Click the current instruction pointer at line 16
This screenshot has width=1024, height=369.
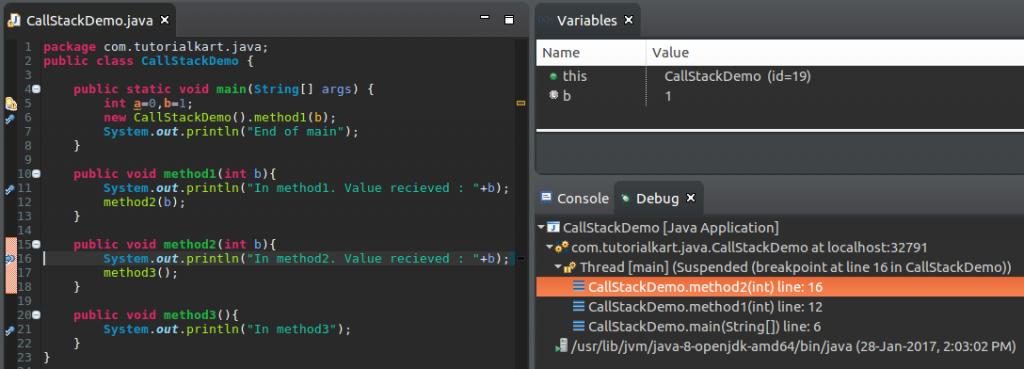[10, 259]
